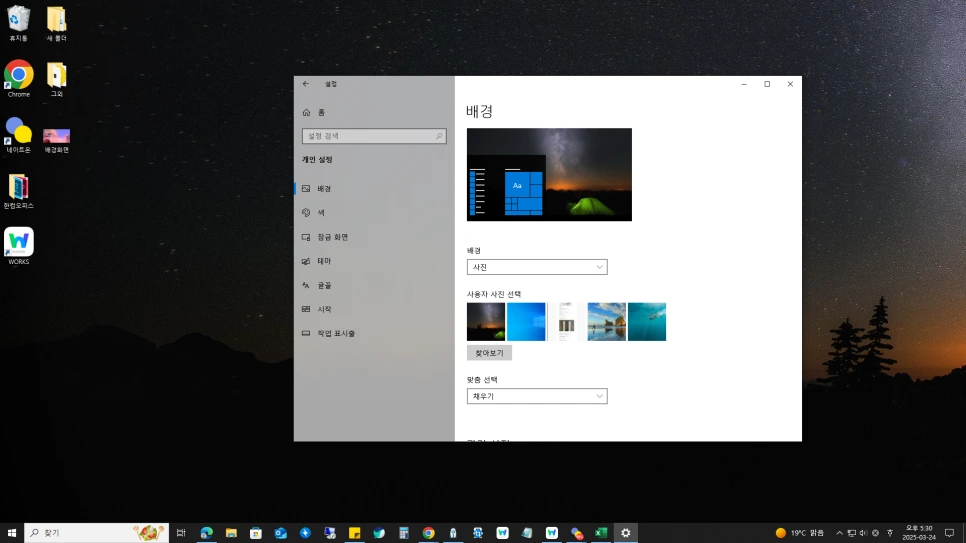
Task: Click the magnifier icon in settings search
Action: [439, 136]
